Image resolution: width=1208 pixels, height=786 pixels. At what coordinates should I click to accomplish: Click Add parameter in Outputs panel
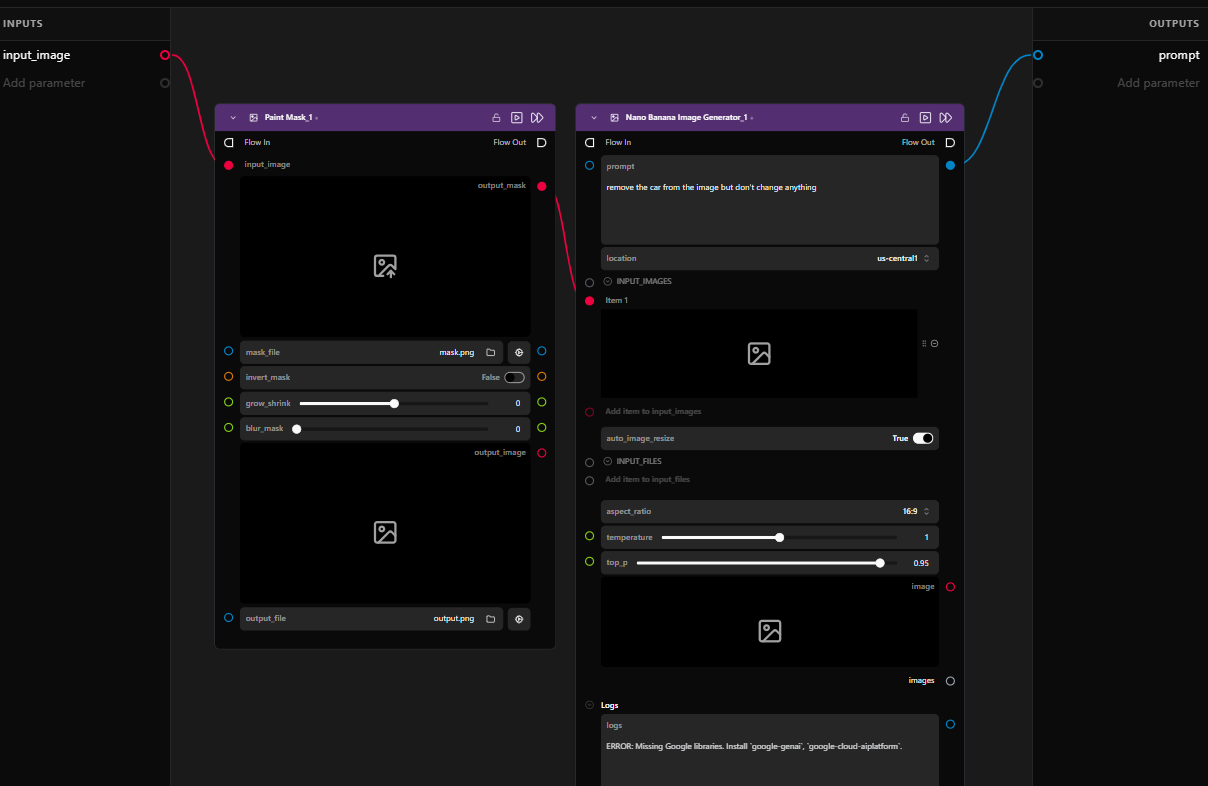click(x=1158, y=83)
